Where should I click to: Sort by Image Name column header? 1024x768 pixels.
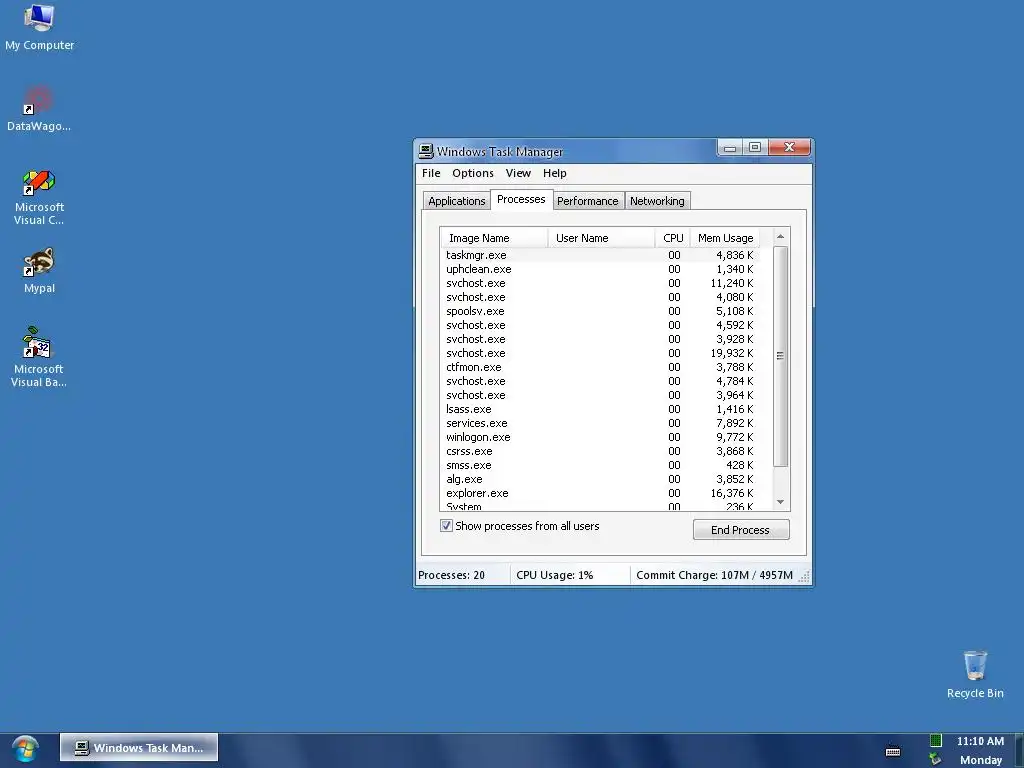[494, 238]
